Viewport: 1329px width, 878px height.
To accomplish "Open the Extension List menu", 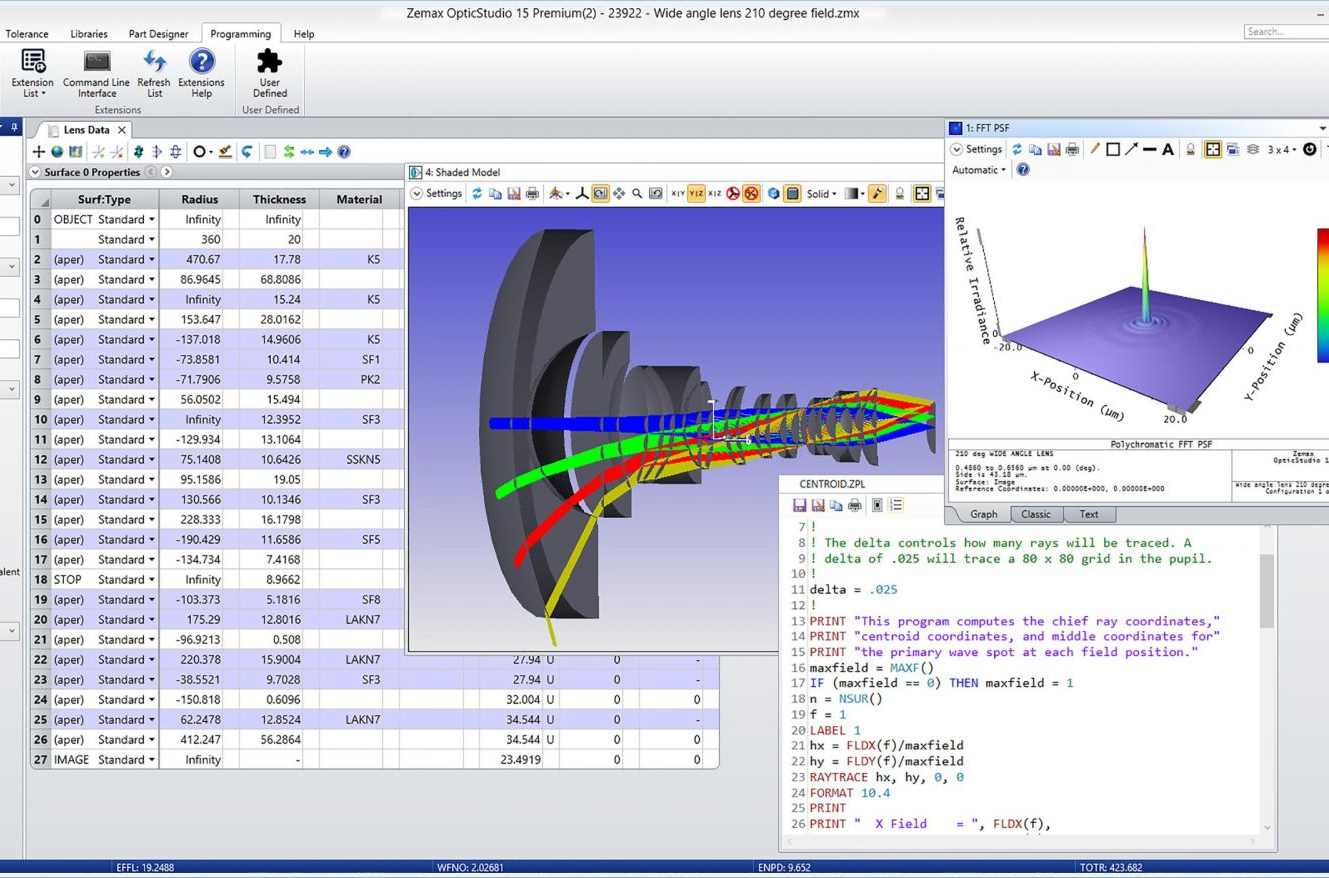I will tap(32, 74).
